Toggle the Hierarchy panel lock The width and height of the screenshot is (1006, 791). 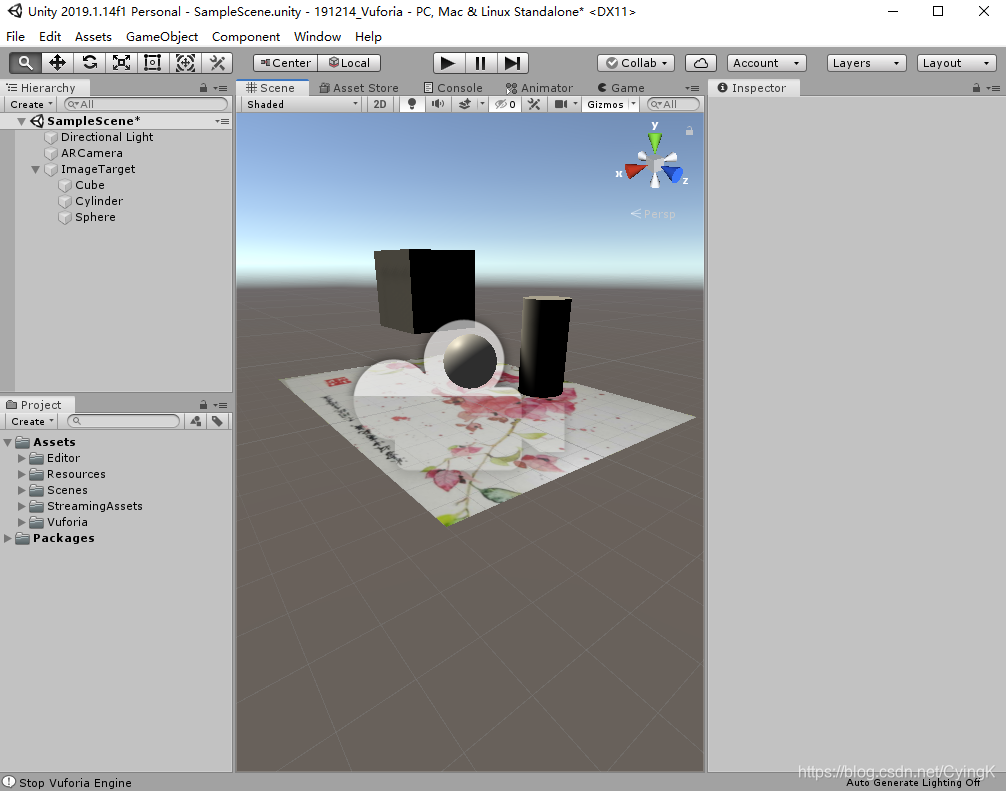point(203,88)
